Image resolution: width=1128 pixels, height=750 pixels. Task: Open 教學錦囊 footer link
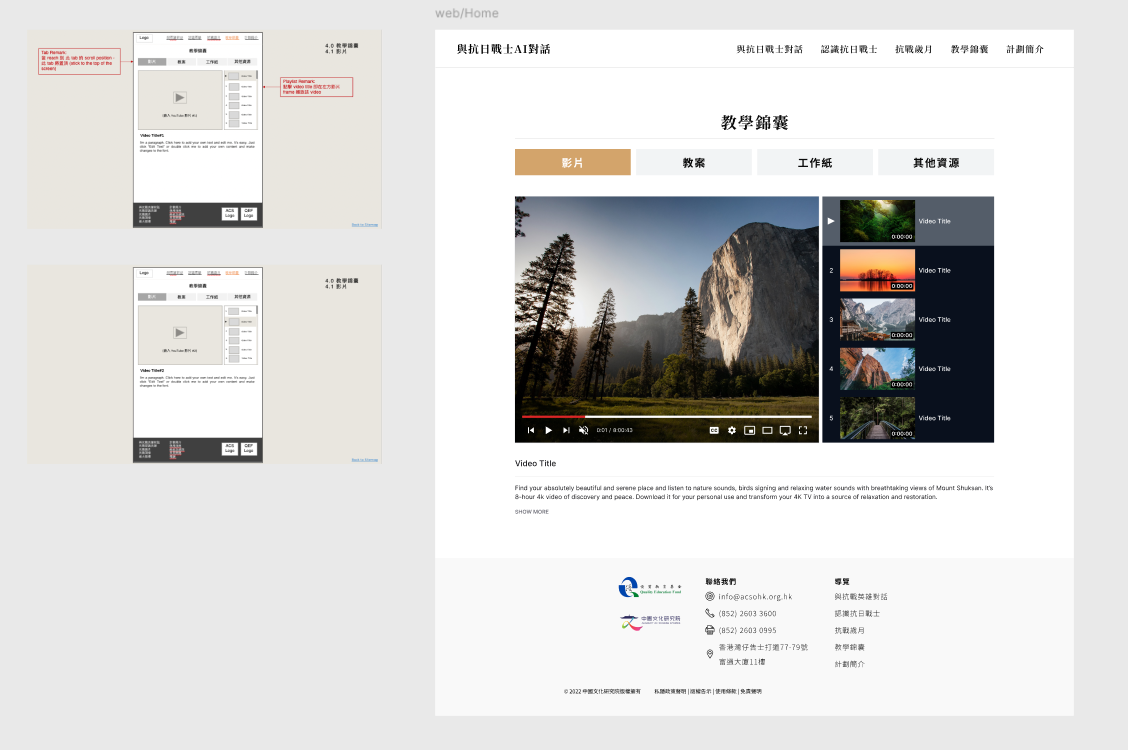(x=850, y=647)
